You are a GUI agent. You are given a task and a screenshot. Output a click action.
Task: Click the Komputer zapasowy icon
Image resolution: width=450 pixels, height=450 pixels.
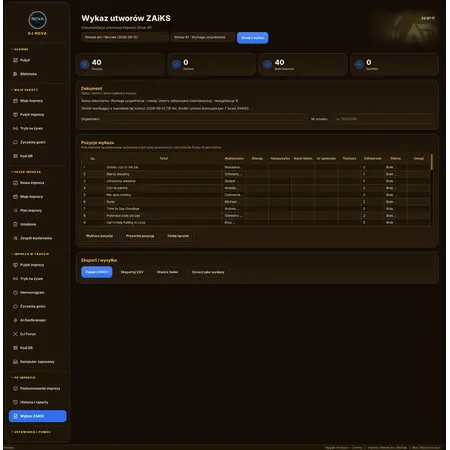point(15,362)
